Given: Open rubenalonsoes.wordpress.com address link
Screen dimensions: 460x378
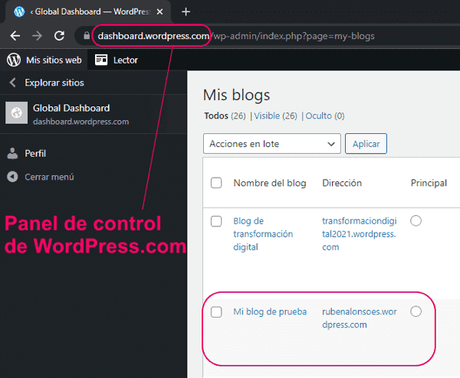Looking at the screenshot, I should pos(359,318).
